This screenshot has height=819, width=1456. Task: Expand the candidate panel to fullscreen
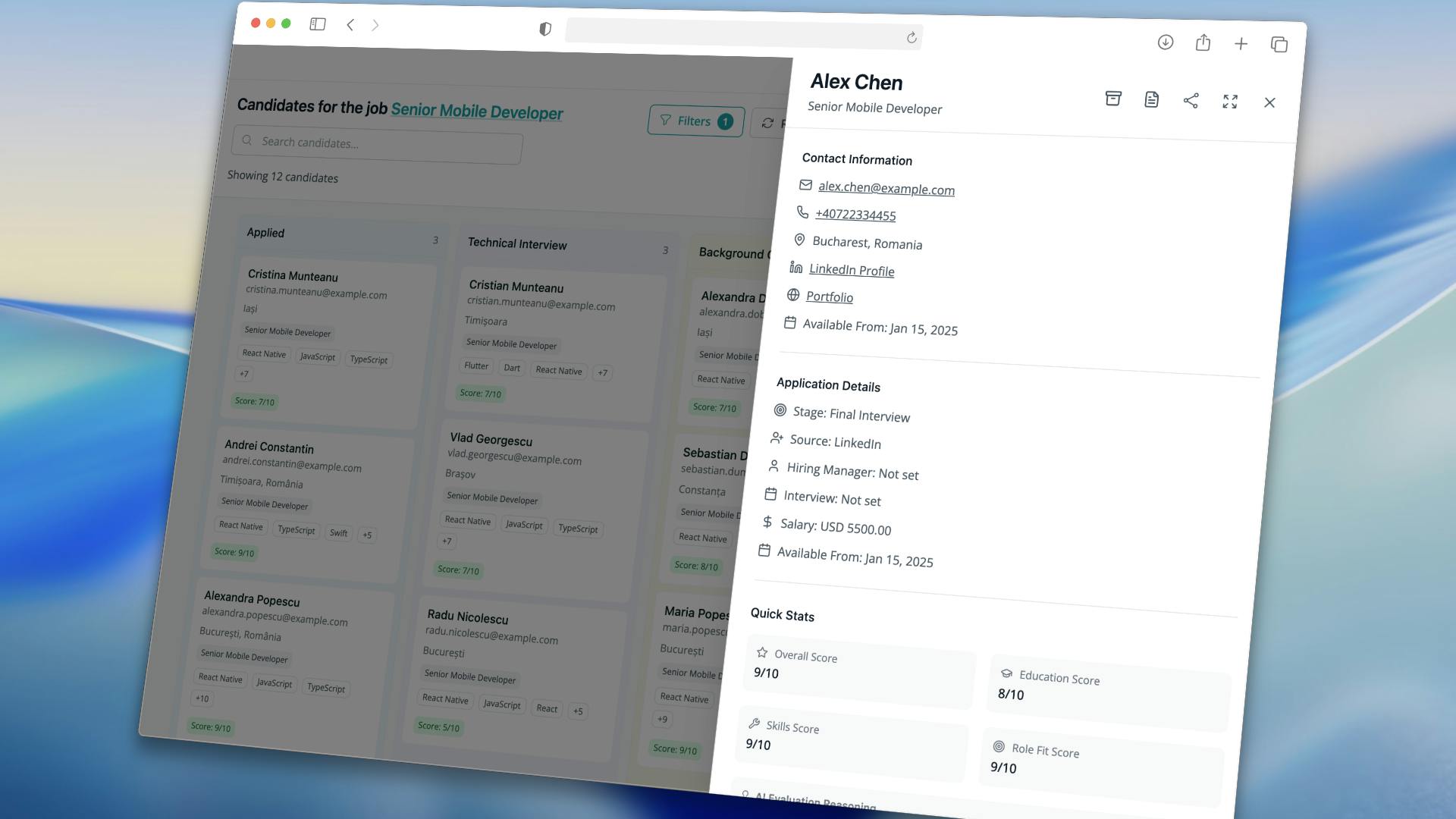tap(1230, 102)
